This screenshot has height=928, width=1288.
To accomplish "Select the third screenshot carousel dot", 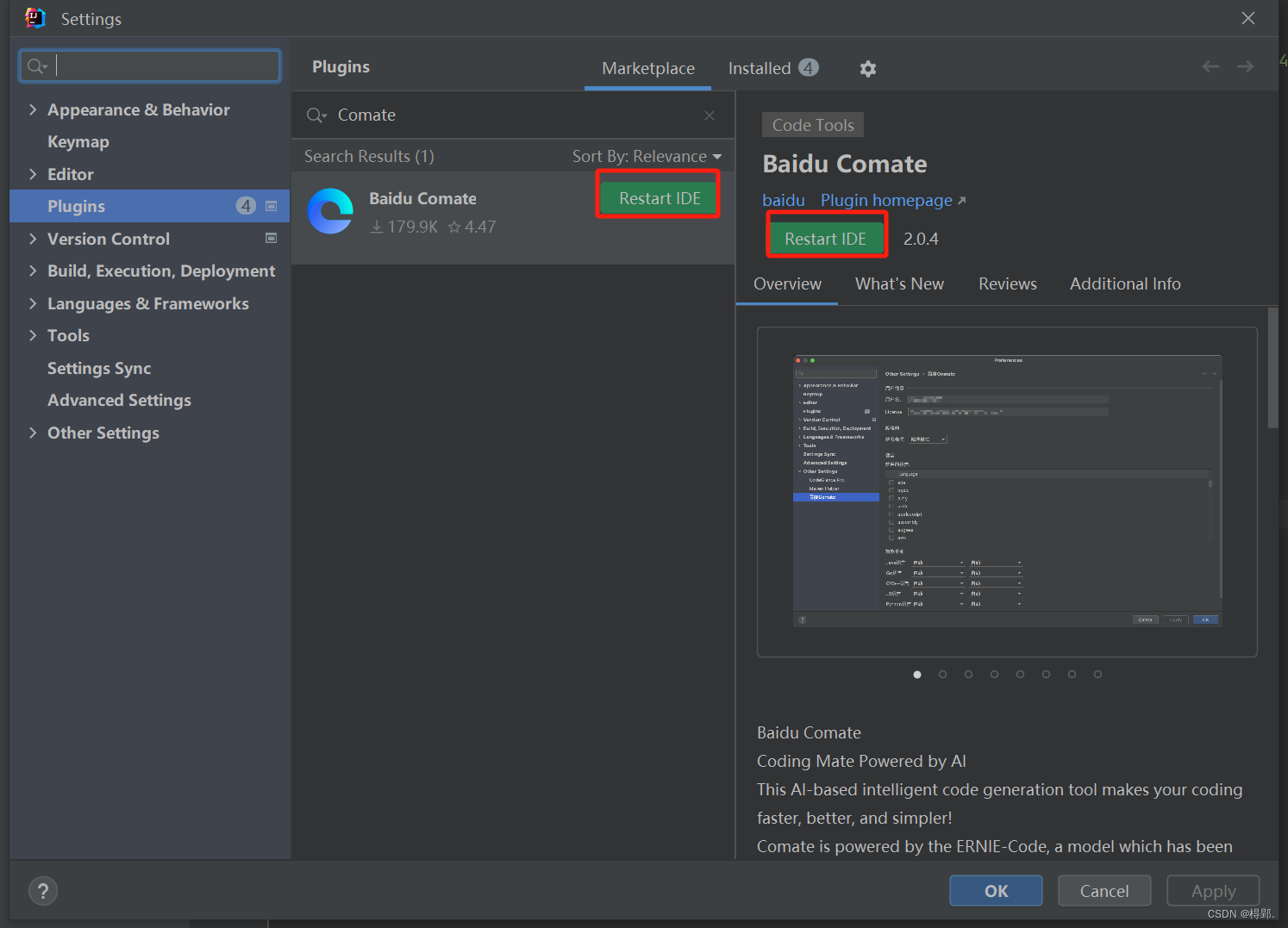I will (x=969, y=675).
